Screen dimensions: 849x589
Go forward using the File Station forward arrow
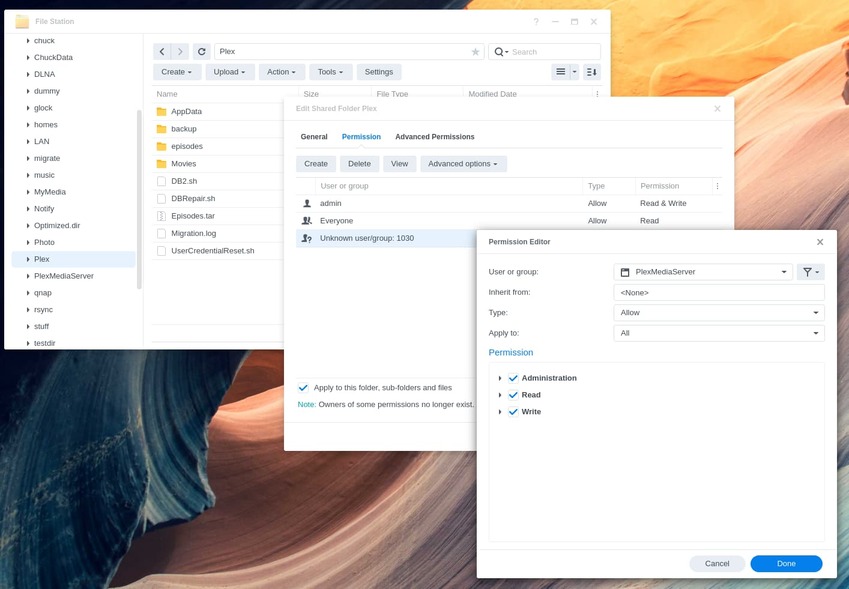click(180, 51)
